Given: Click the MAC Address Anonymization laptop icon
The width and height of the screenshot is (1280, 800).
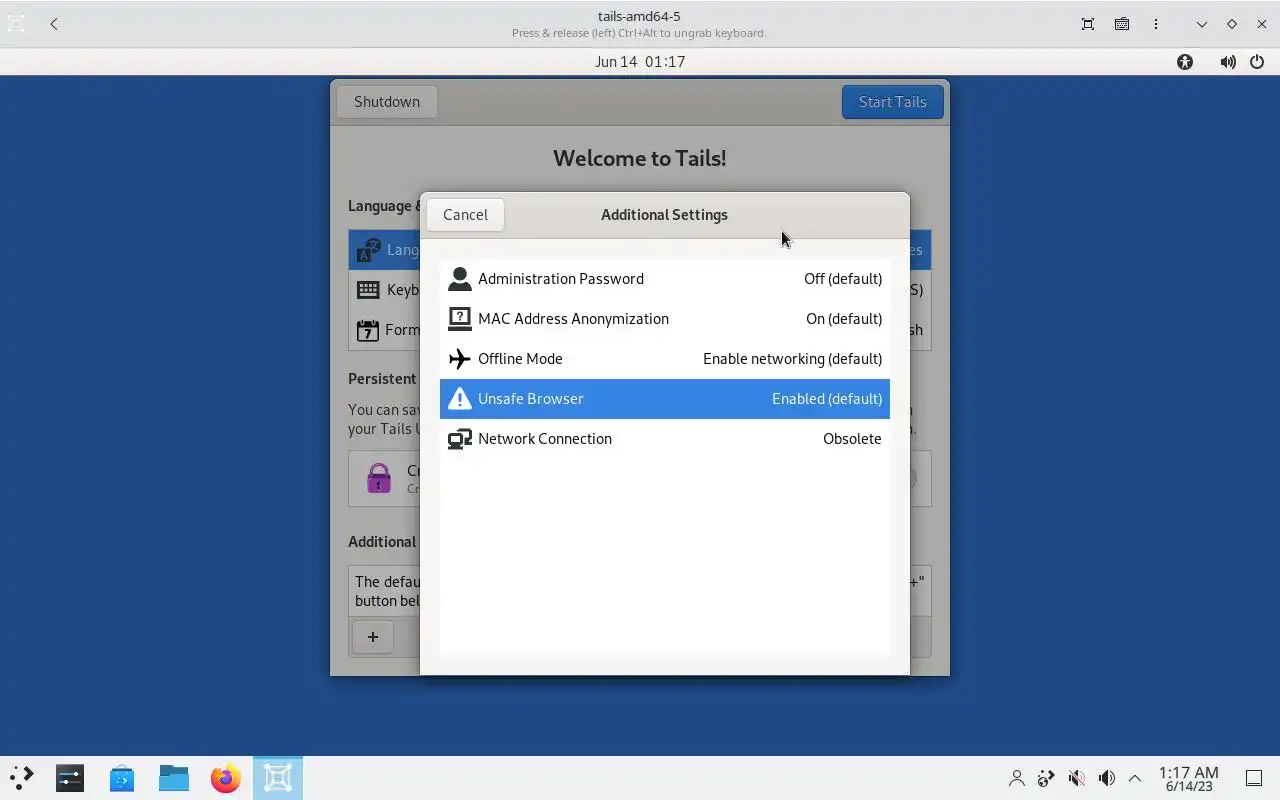Looking at the screenshot, I should click(459, 319).
